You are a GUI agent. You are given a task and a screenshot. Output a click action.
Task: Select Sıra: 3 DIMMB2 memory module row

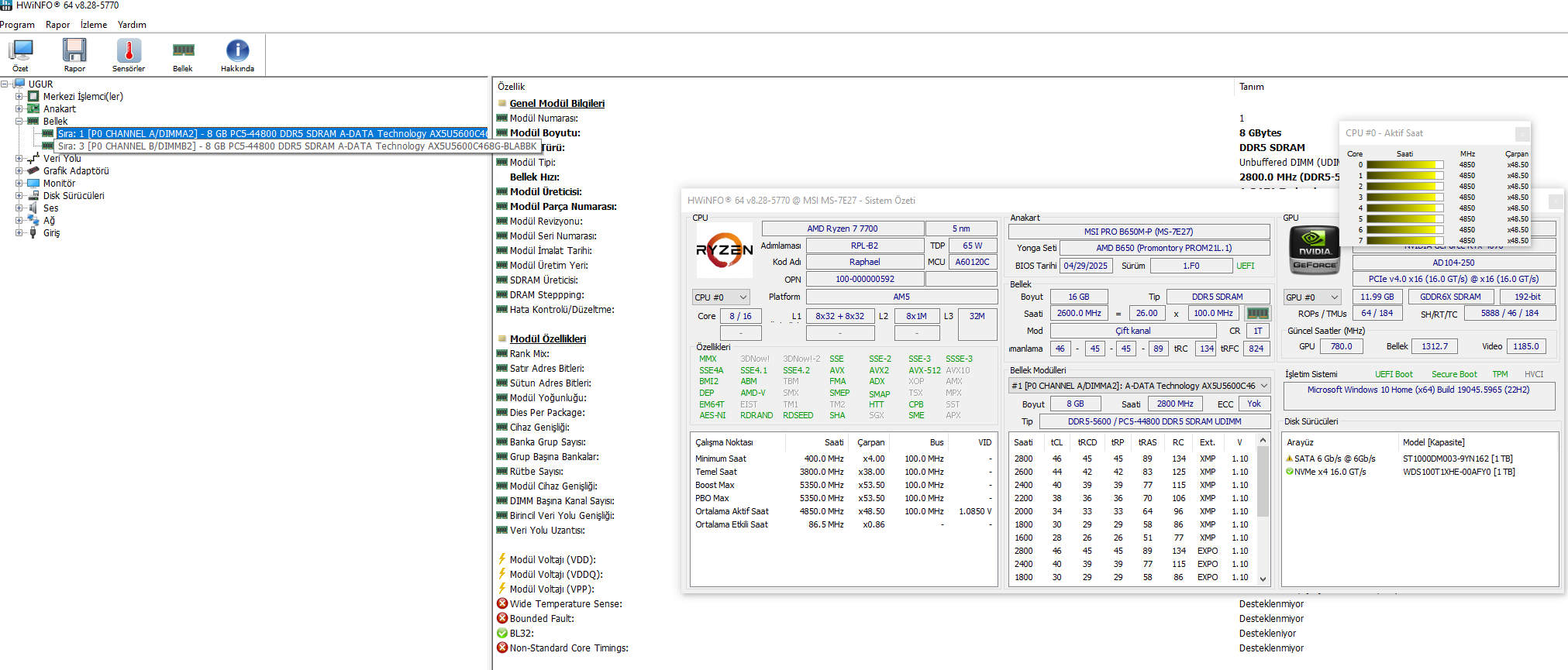(x=297, y=146)
